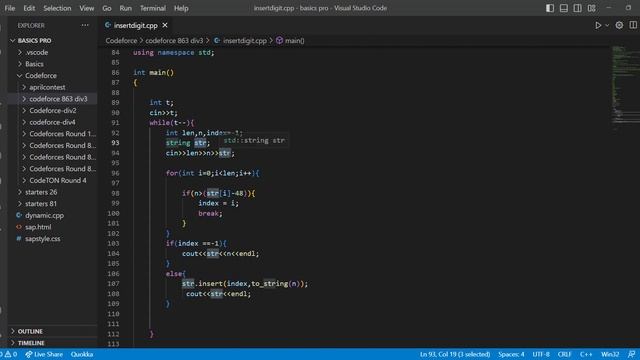Toggle primary side bar layout icon

pyautogui.click(x=550, y=8)
